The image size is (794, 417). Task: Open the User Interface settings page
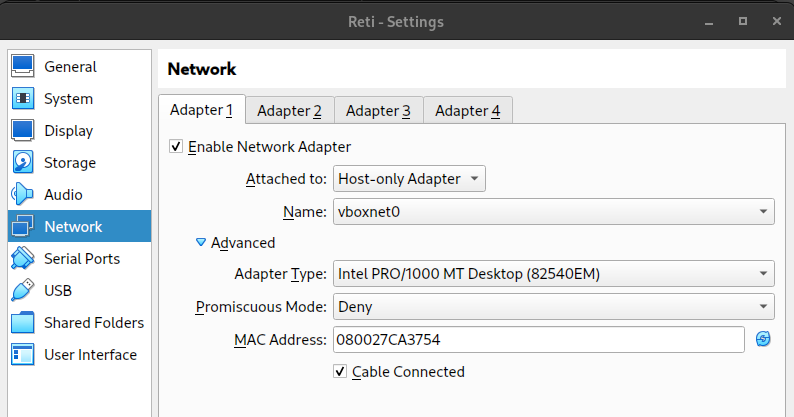[90, 355]
